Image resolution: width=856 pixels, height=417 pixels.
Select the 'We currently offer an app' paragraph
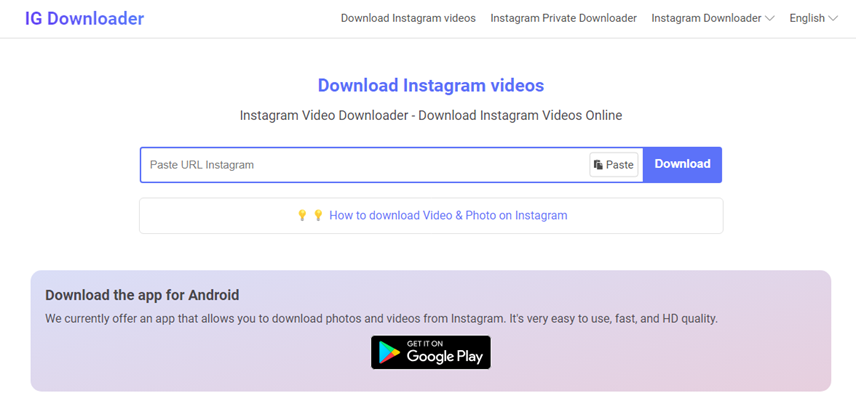tap(382, 319)
